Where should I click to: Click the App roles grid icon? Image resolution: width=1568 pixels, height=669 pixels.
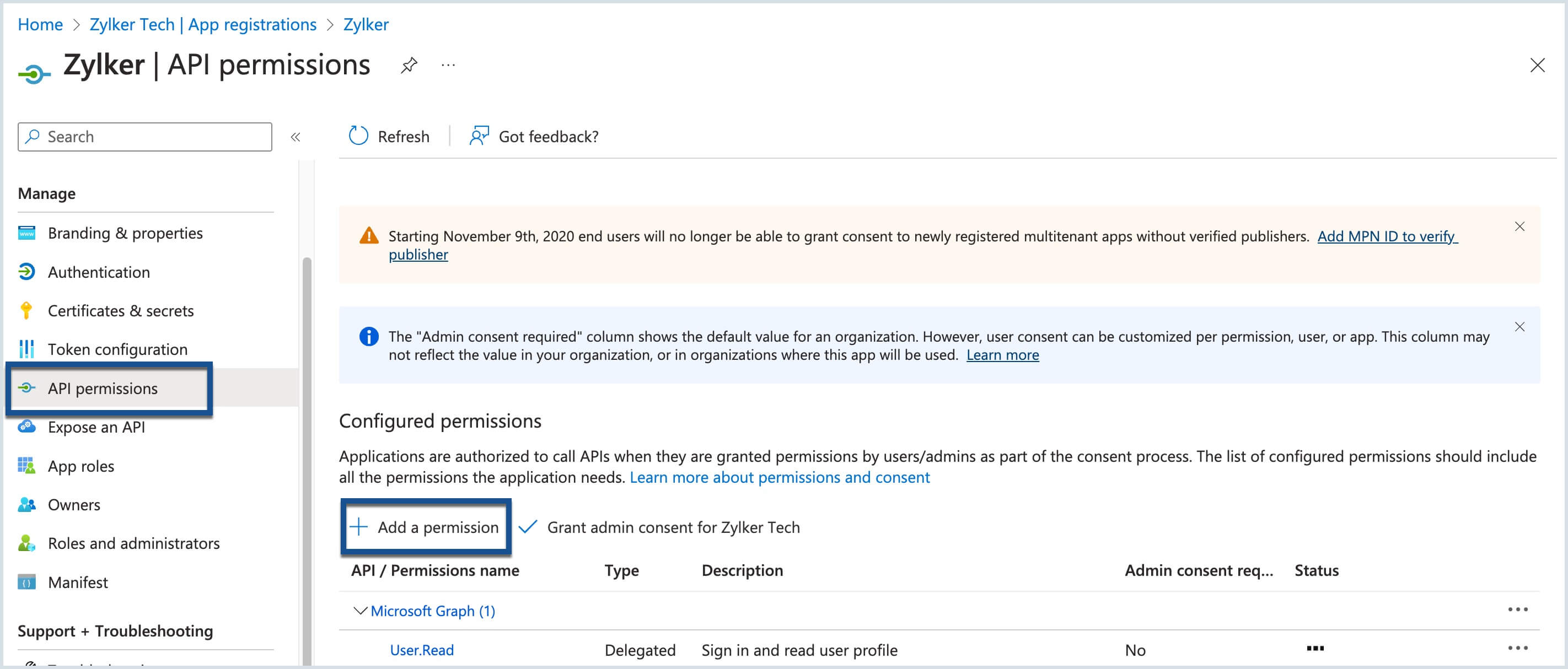point(26,465)
